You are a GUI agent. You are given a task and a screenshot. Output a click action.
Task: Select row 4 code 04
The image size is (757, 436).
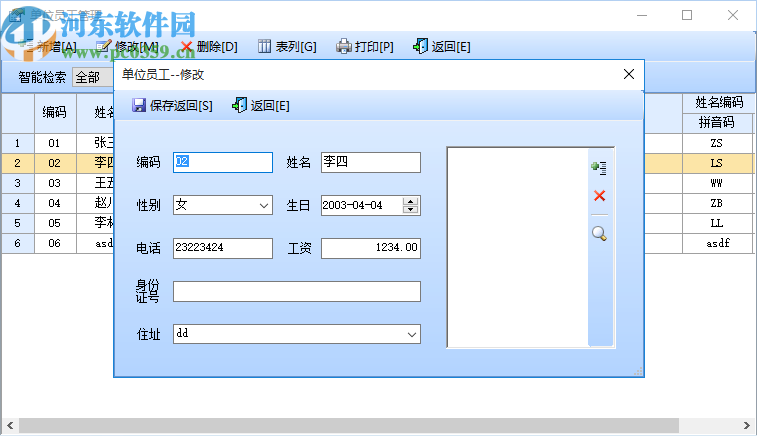tap(54, 203)
